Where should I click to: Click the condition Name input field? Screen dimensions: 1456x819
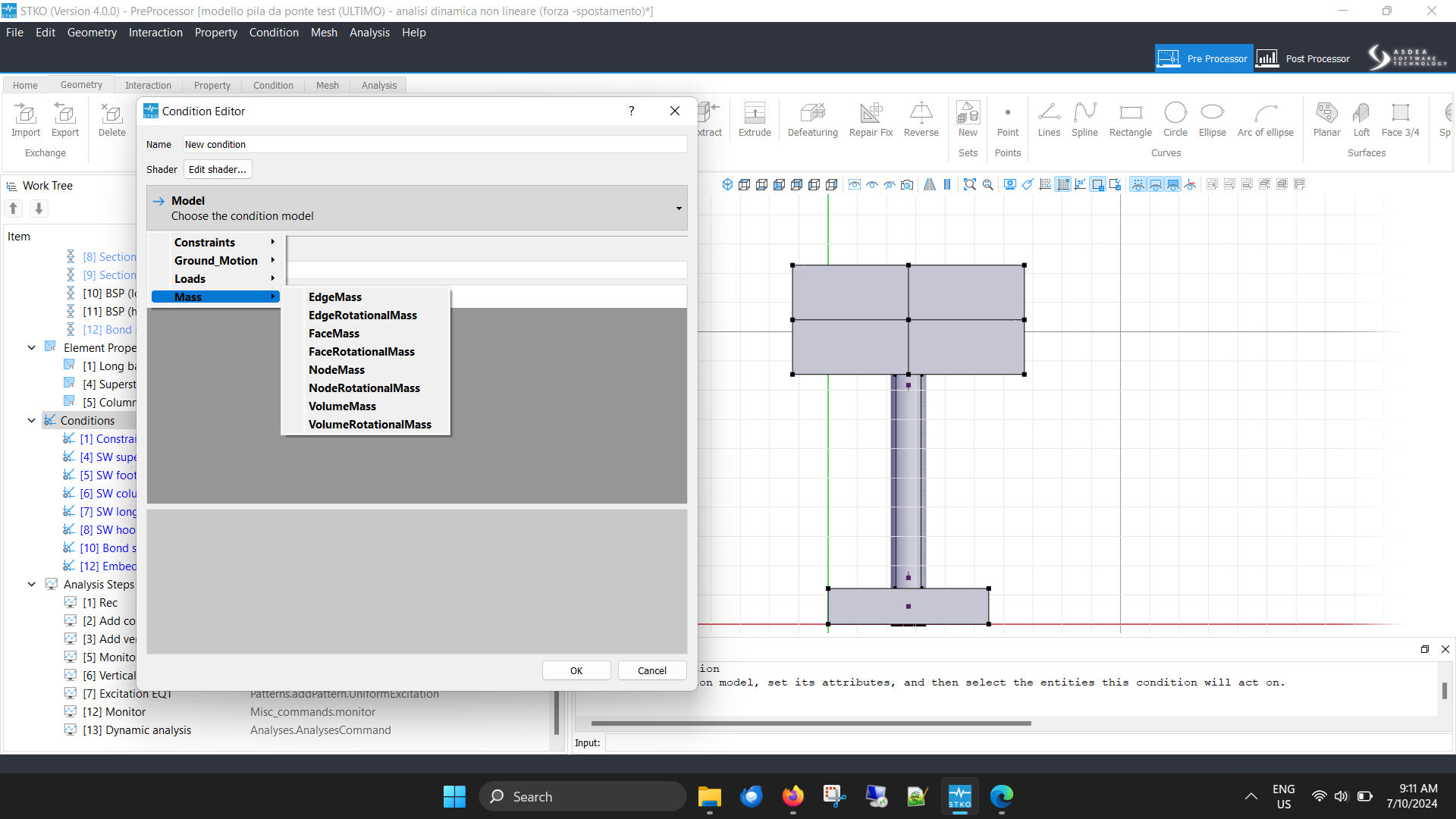pos(435,144)
